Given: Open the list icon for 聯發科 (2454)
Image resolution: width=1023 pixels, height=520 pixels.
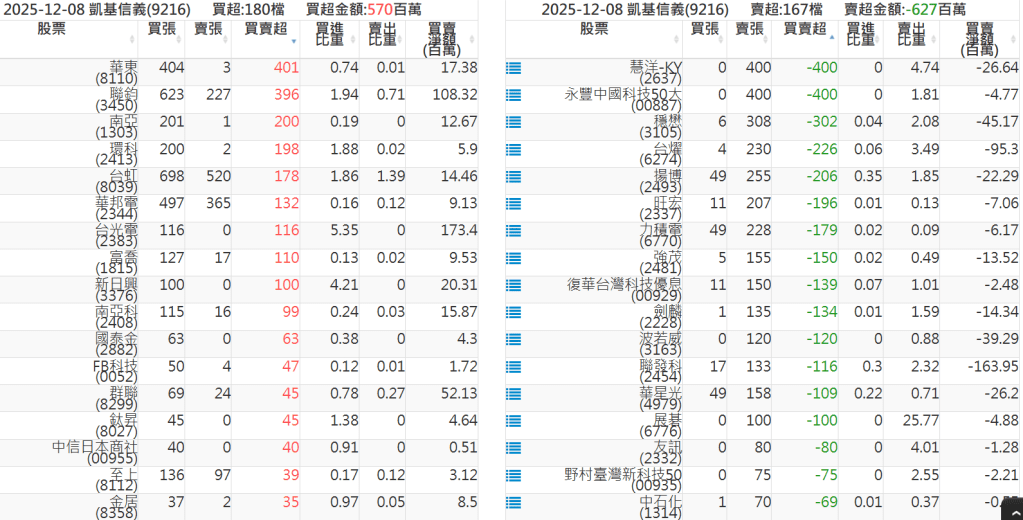Looking at the screenshot, I should pos(514,368).
